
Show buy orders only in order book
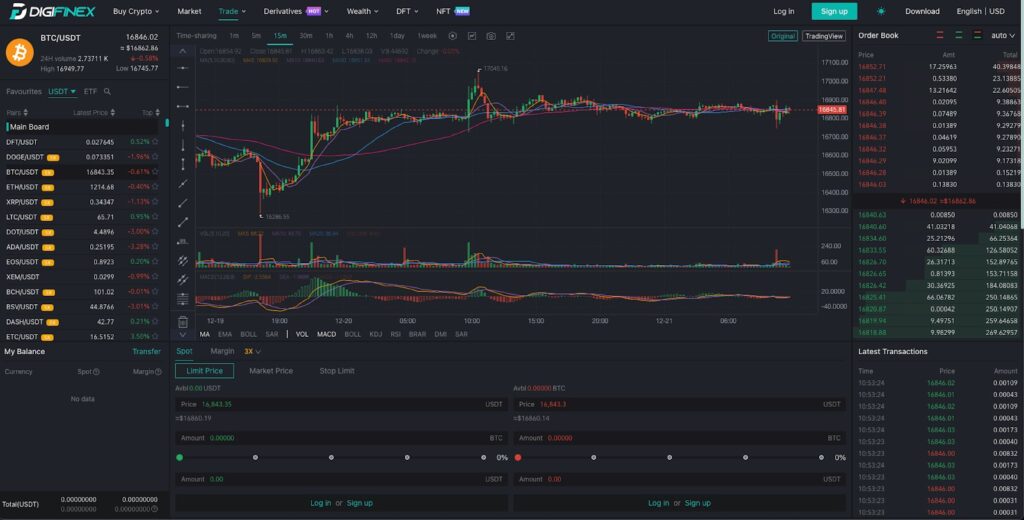point(958,36)
